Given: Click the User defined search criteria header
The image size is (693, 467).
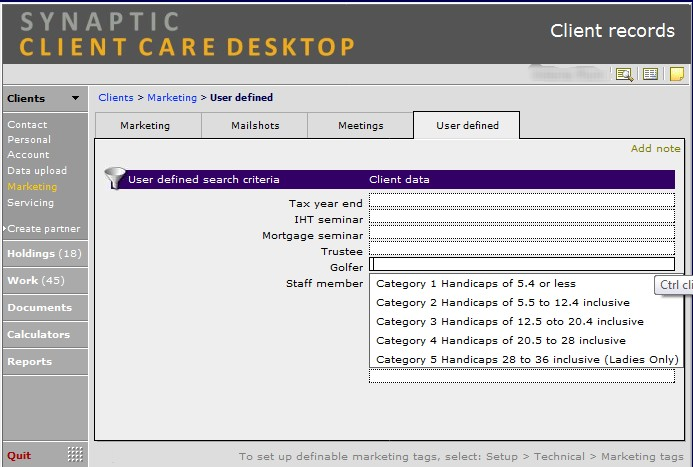Looking at the screenshot, I should [204, 179].
